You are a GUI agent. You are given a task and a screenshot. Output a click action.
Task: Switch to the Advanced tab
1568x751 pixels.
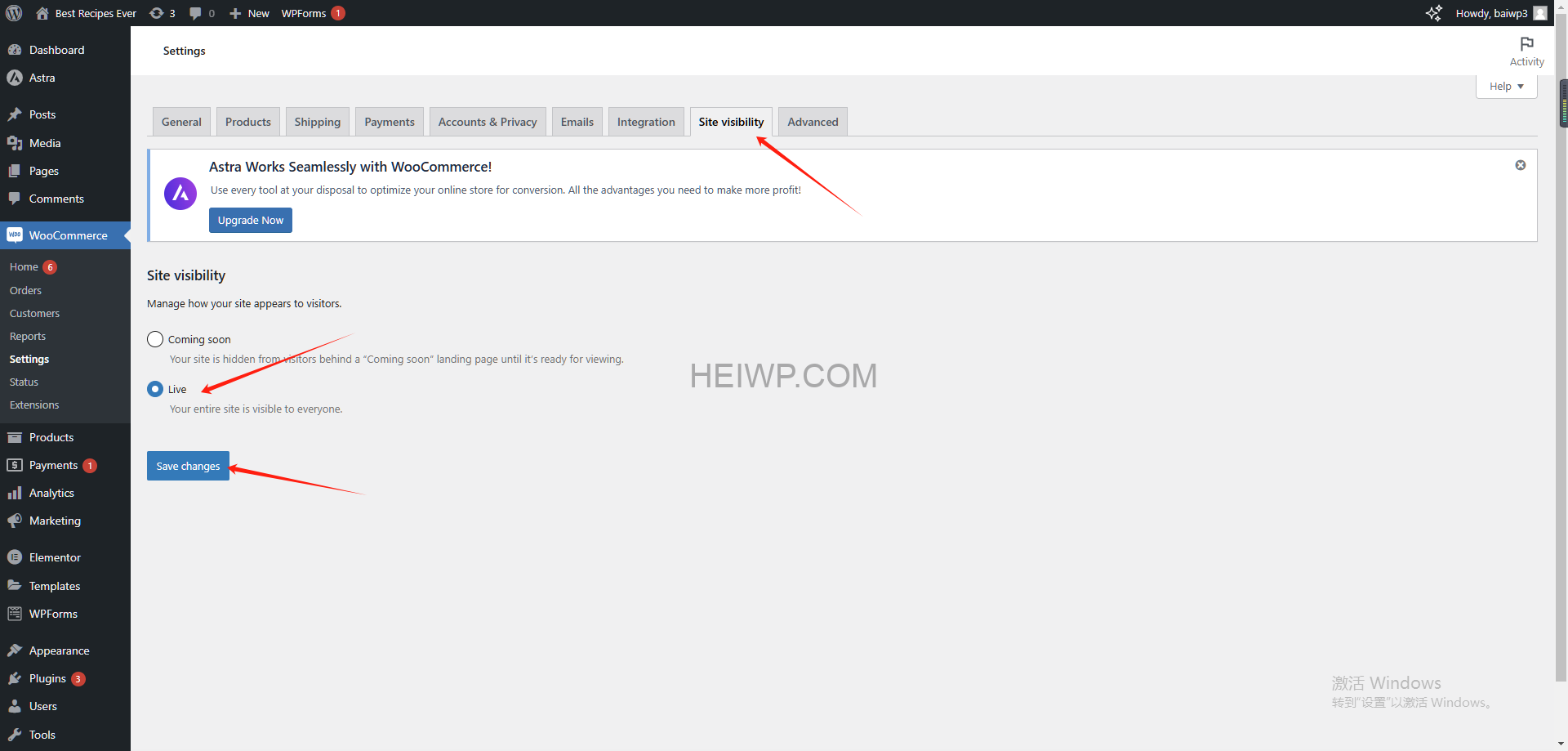[x=813, y=122]
